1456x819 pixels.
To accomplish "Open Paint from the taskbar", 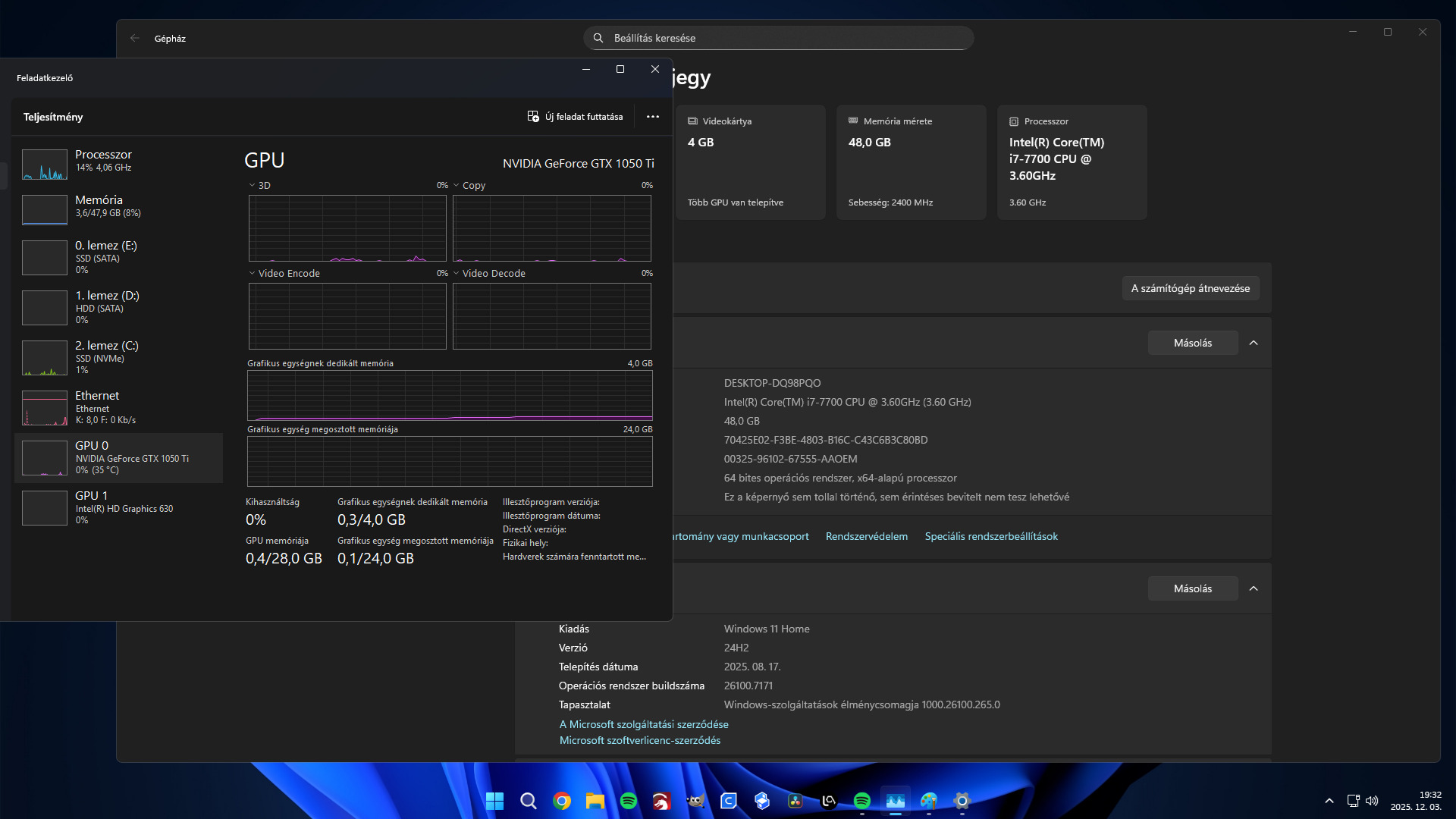I will point(929,801).
